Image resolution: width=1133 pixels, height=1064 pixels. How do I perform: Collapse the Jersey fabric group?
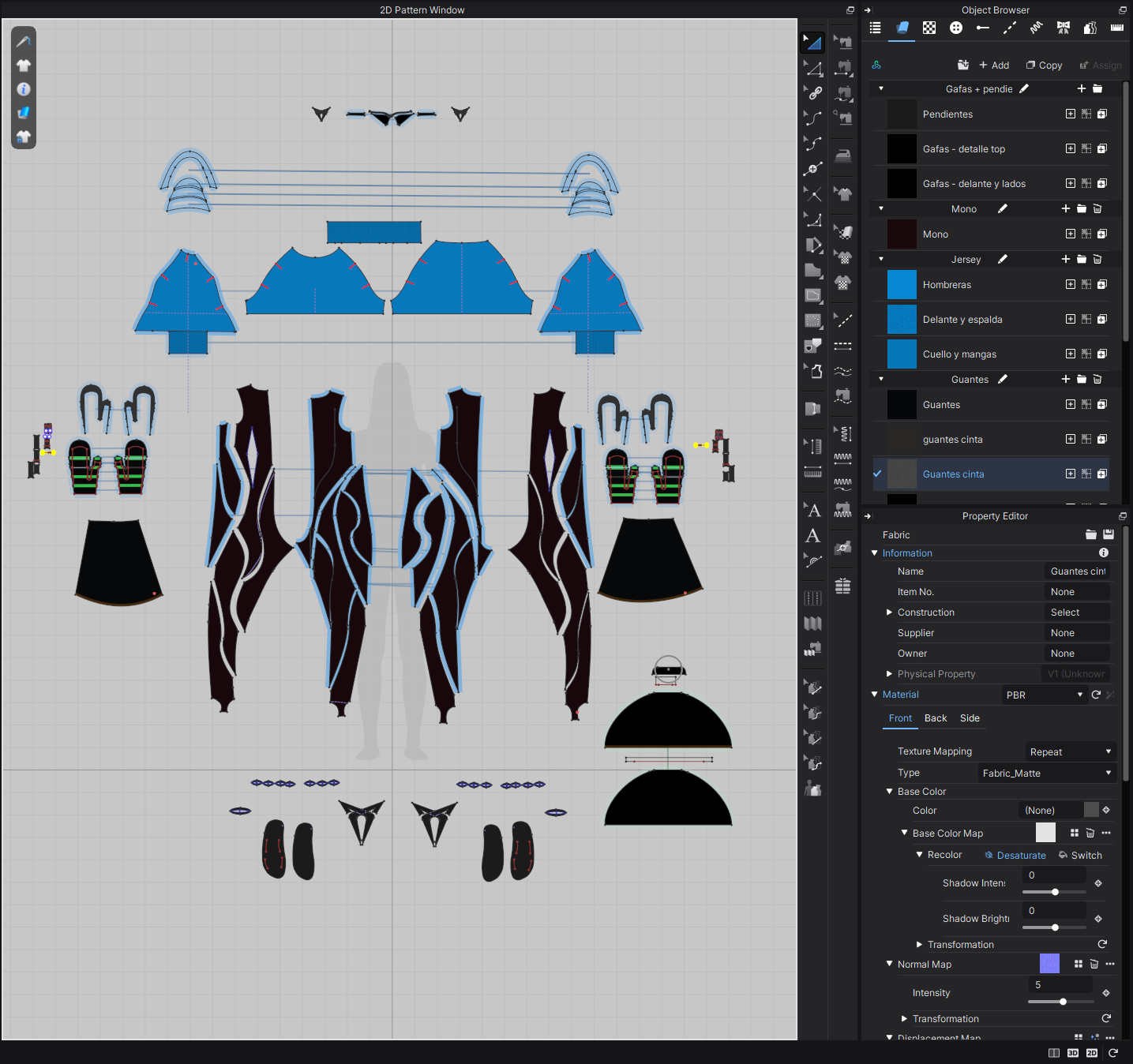click(881, 259)
